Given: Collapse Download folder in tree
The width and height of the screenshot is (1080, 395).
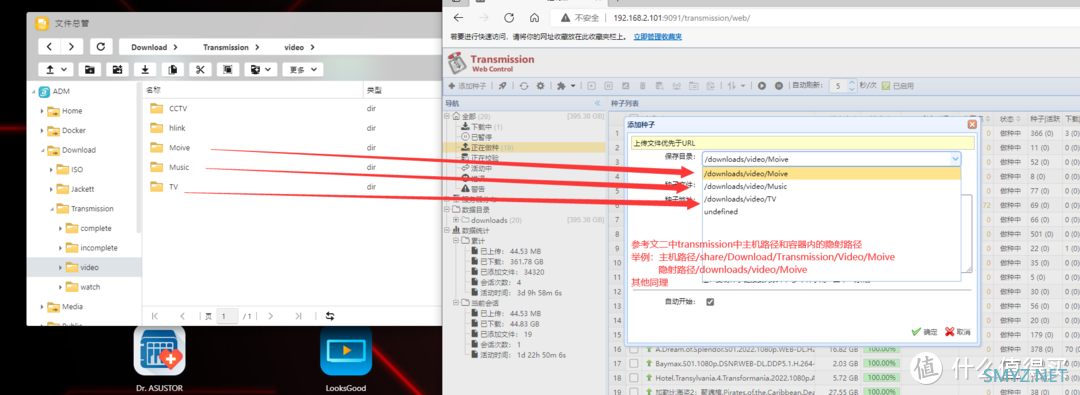Looking at the screenshot, I should [x=42, y=150].
